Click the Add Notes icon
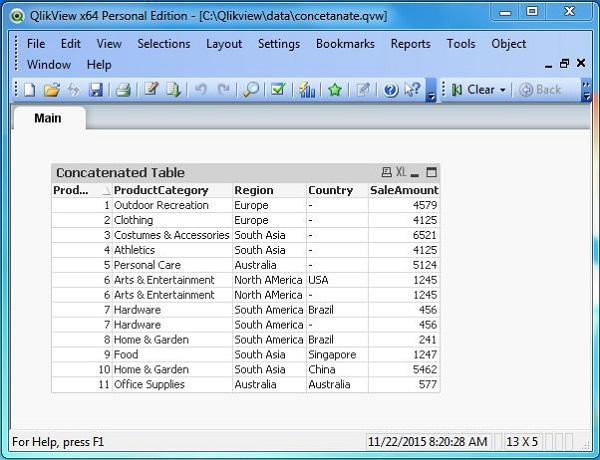This screenshot has width=600, height=460. coord(363,90)
